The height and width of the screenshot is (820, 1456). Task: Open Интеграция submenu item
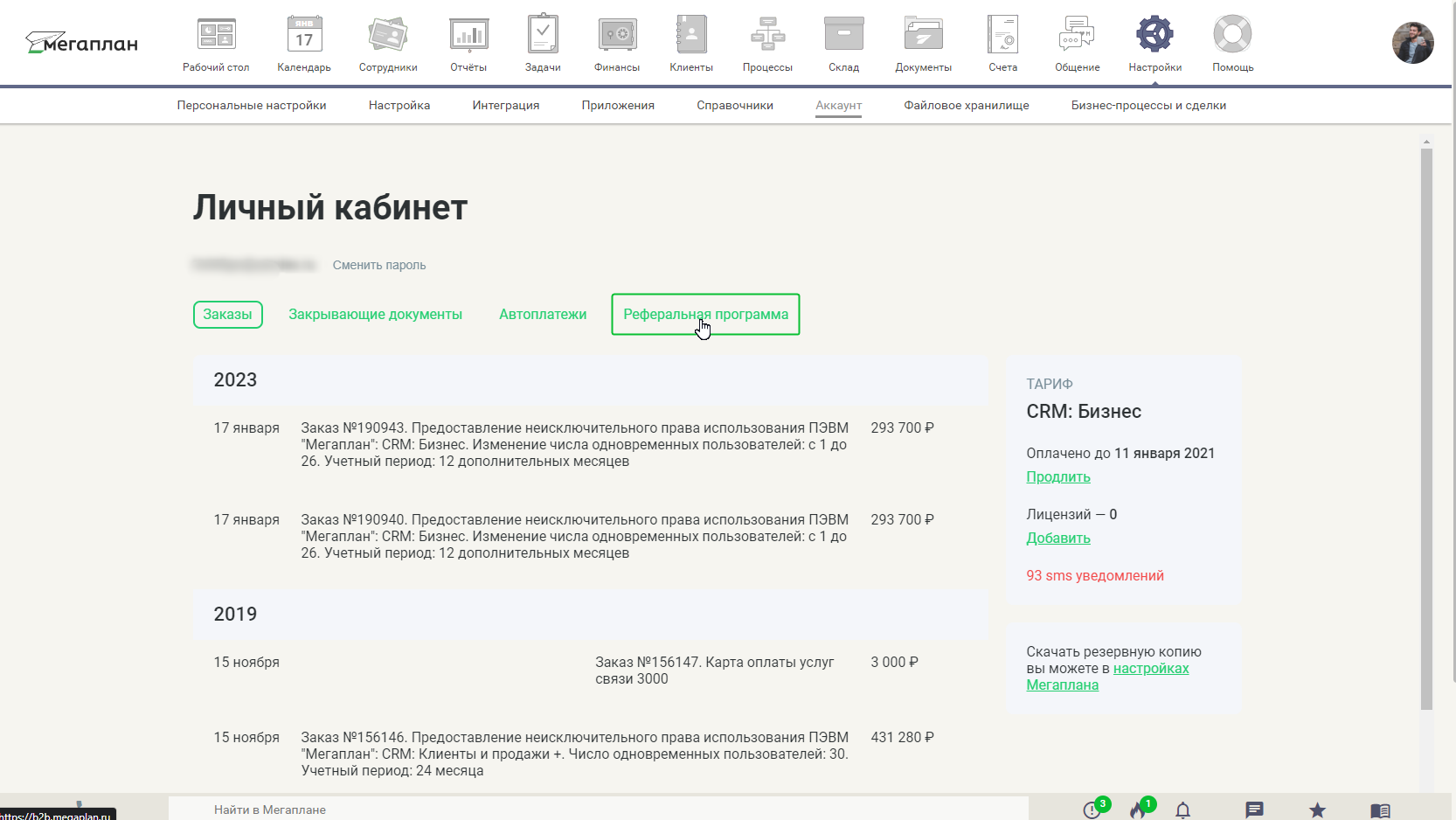coord(506,105)
